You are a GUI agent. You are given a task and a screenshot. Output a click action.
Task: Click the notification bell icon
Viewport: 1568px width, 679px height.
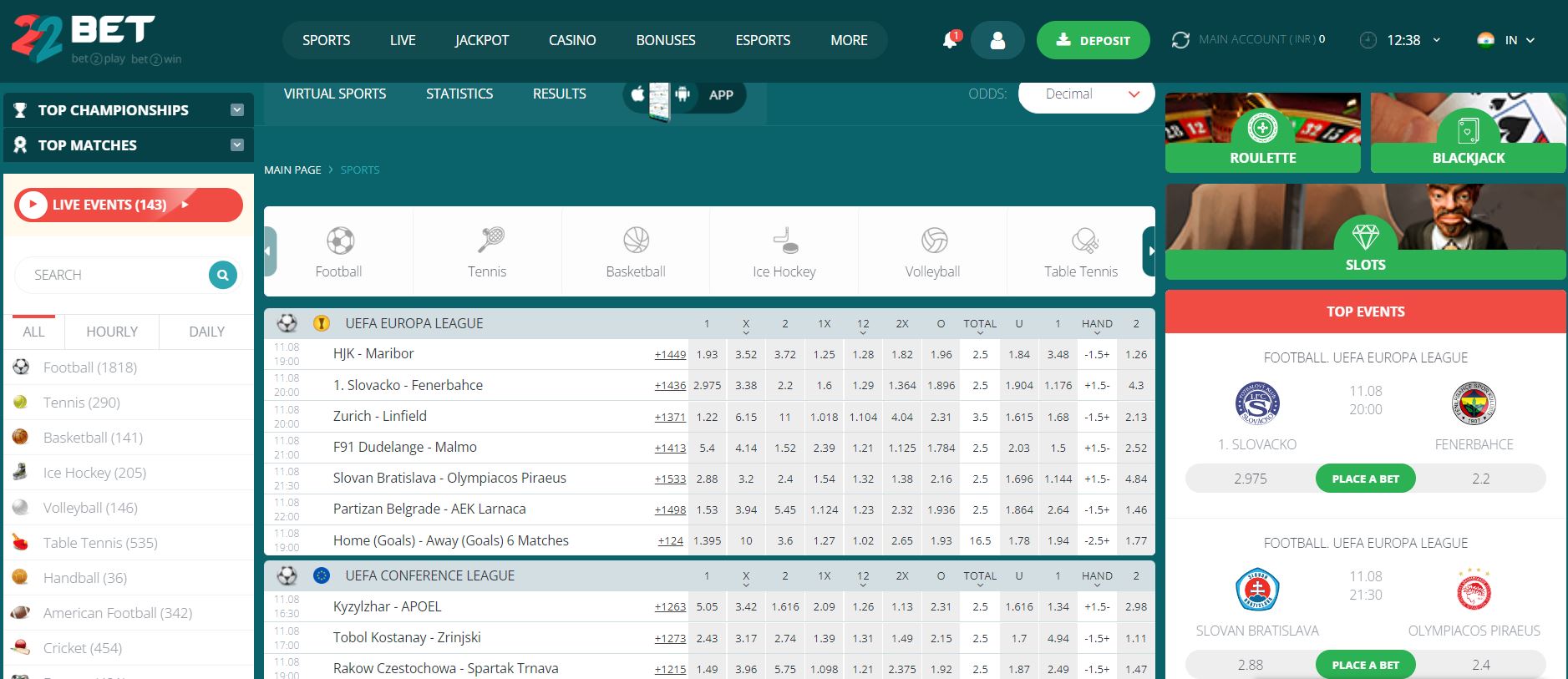pyautogui.click(x=950, y=40)
